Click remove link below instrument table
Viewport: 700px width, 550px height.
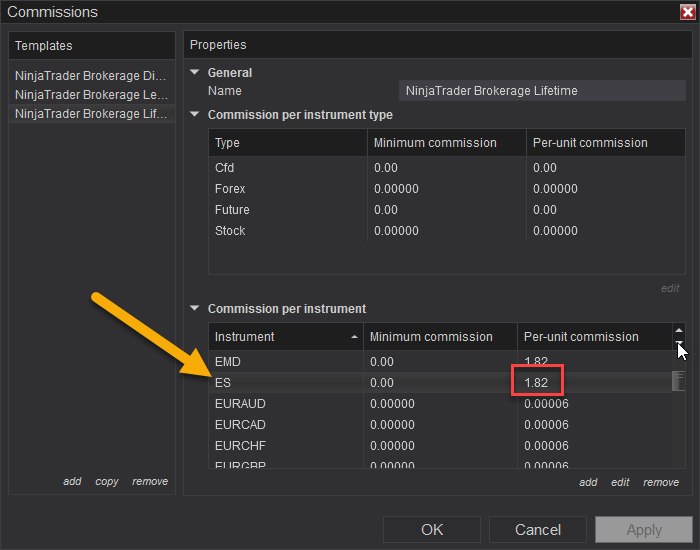click(x=661, y=482)
